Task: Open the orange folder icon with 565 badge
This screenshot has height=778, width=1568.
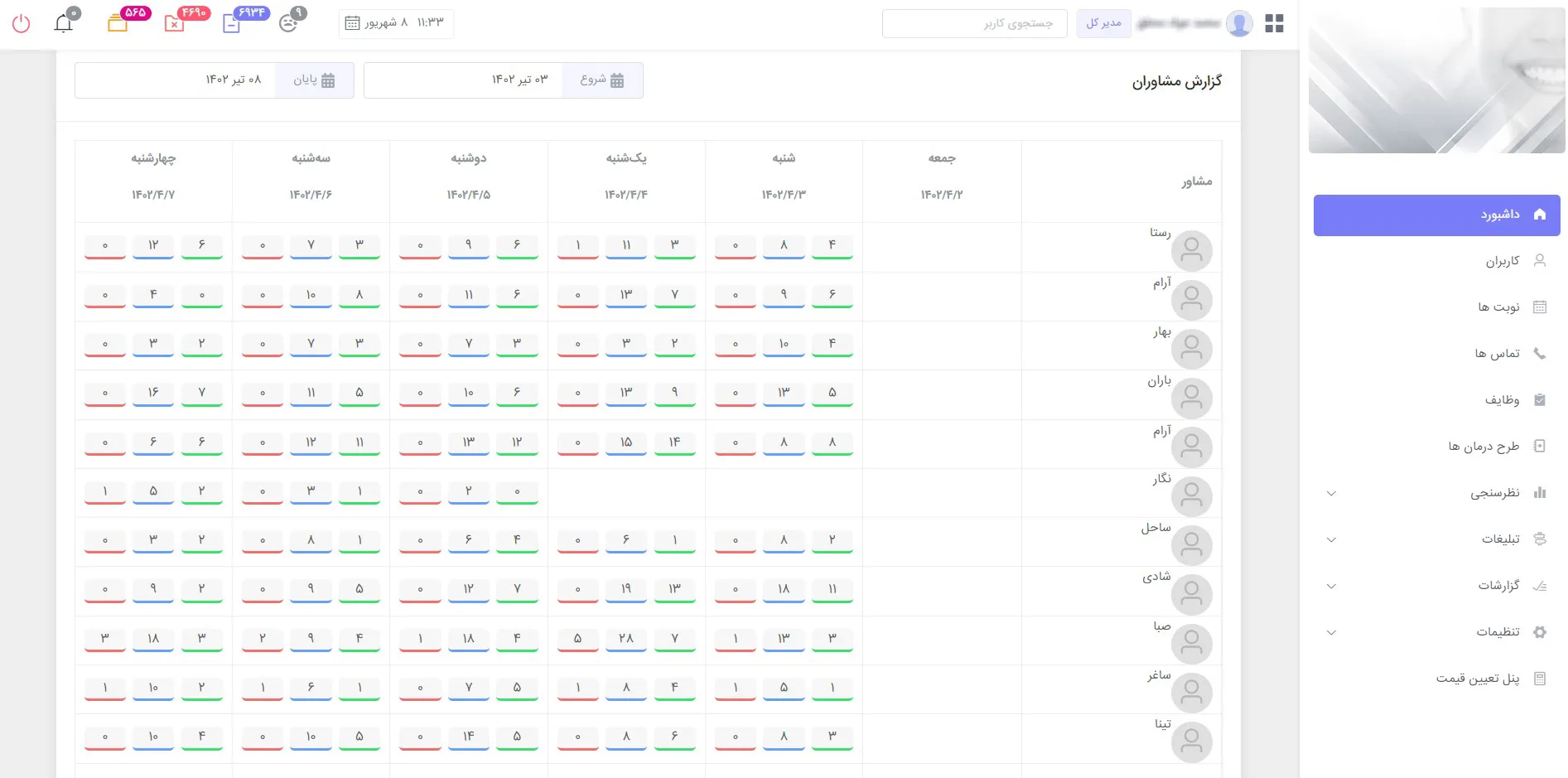Action: (x=118, y=23)
